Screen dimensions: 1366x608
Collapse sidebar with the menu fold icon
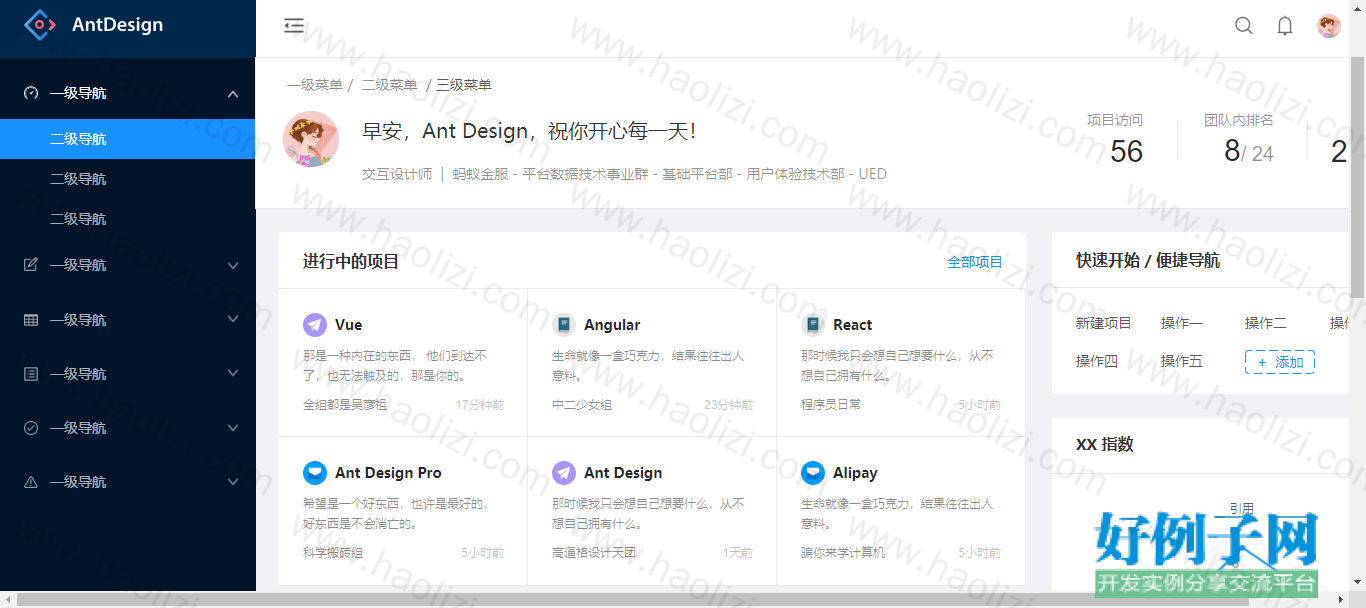pyautogui.click(x=294, y=25)
